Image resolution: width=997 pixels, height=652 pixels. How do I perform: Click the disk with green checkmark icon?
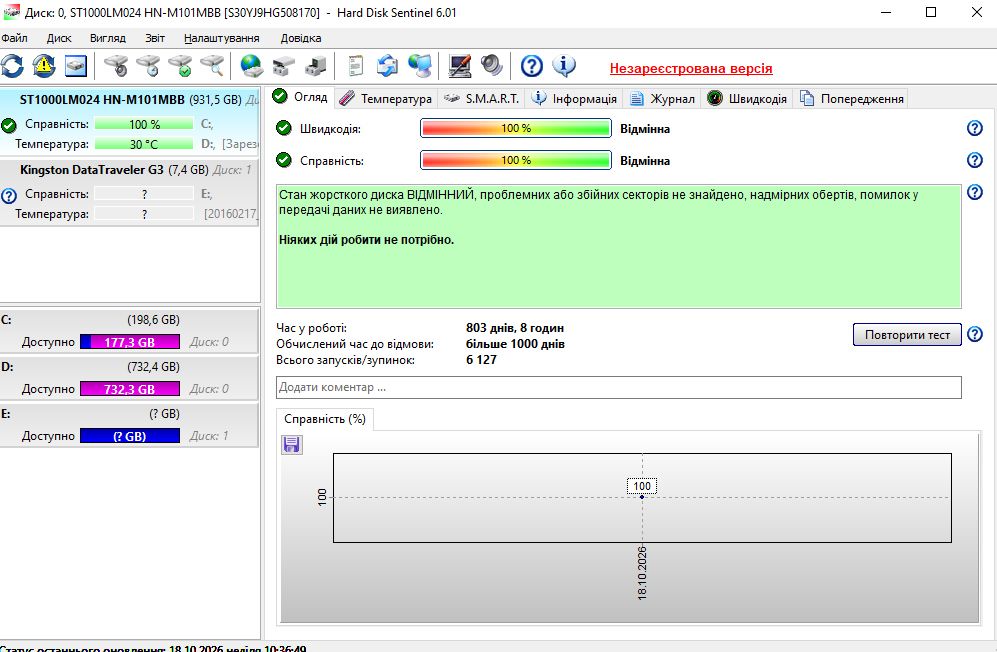point(180,66)
